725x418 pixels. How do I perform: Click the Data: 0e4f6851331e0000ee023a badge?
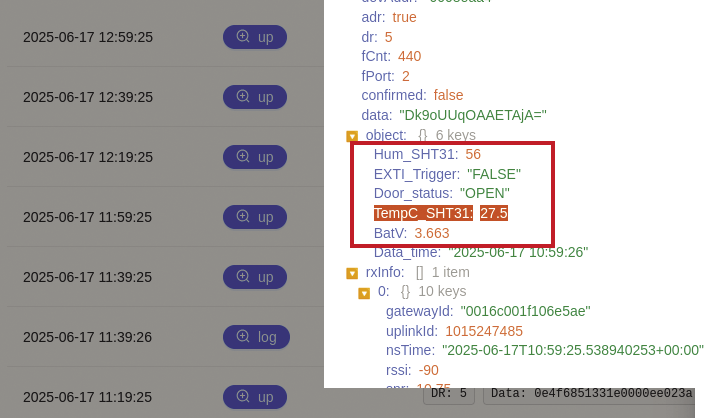pyautogui.click(x=589, y=393)
